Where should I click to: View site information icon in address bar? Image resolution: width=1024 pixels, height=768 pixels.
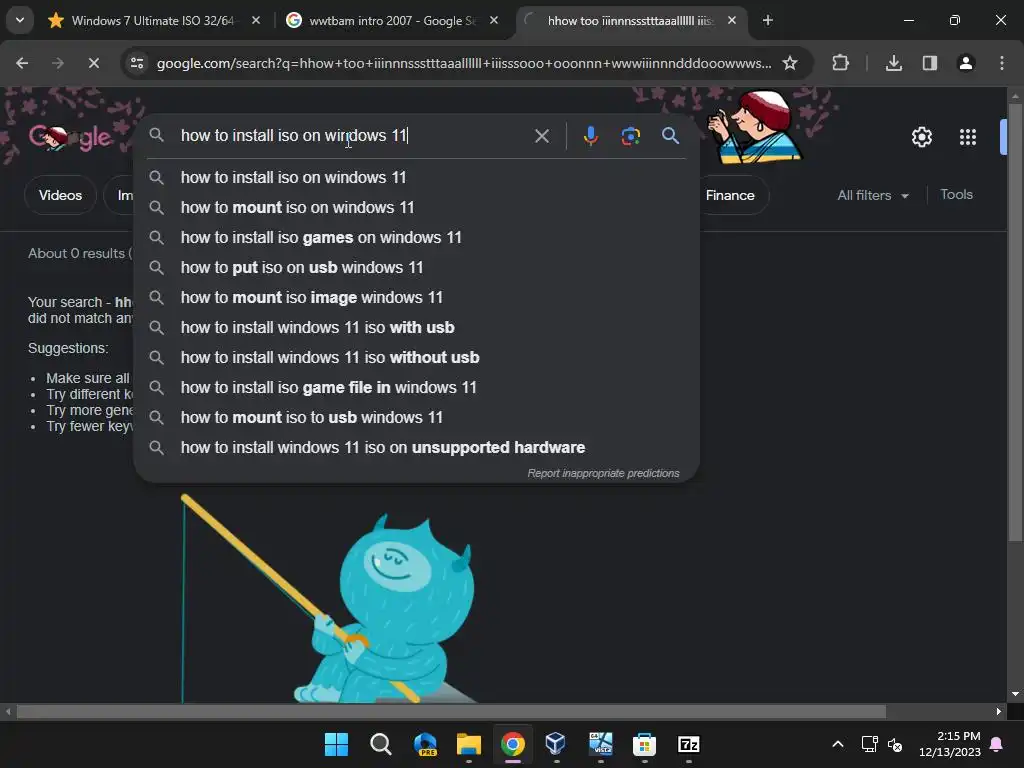coord(137,63)
